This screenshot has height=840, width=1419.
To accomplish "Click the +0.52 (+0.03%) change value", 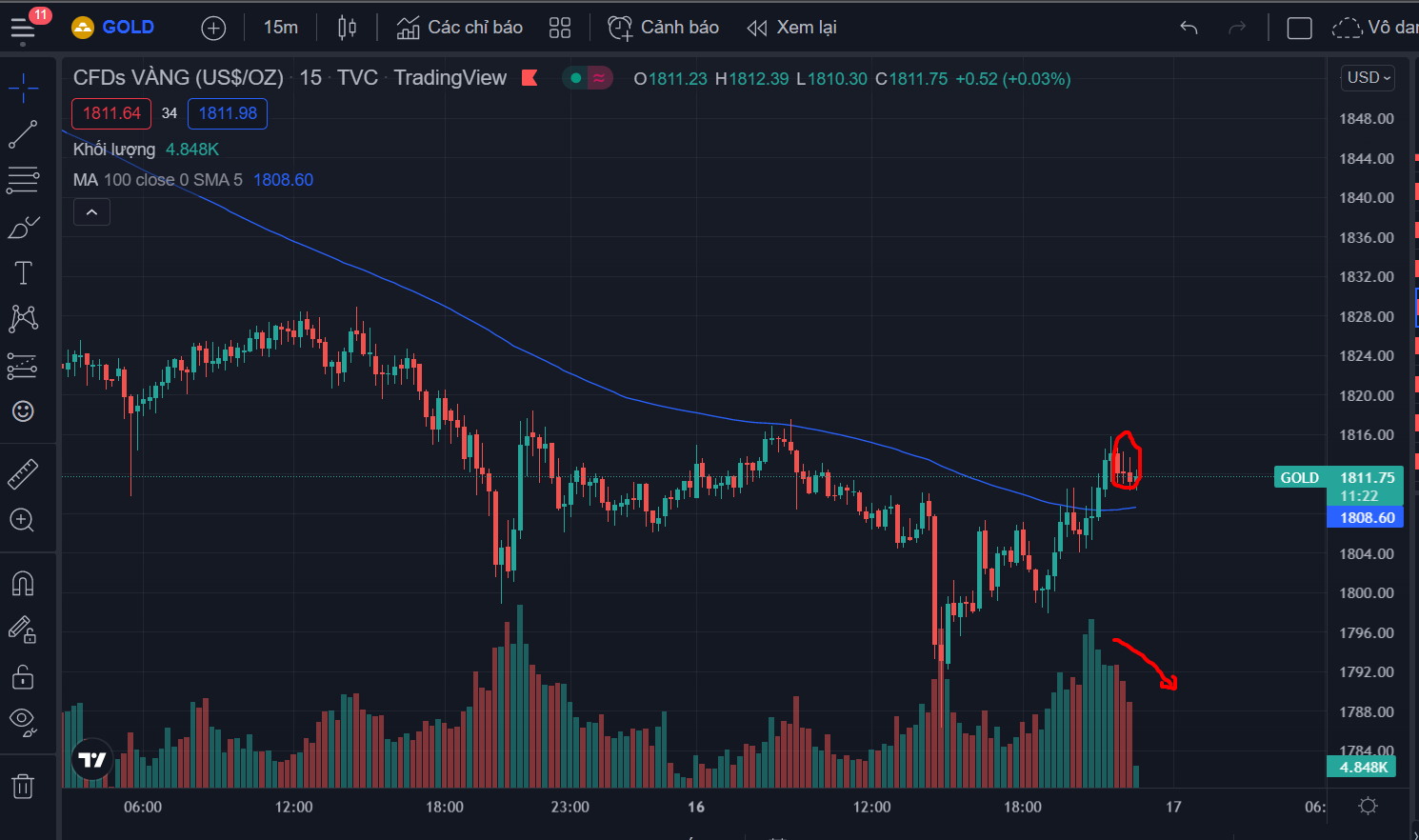I will pyautogui.click(x=1013, y=79).
